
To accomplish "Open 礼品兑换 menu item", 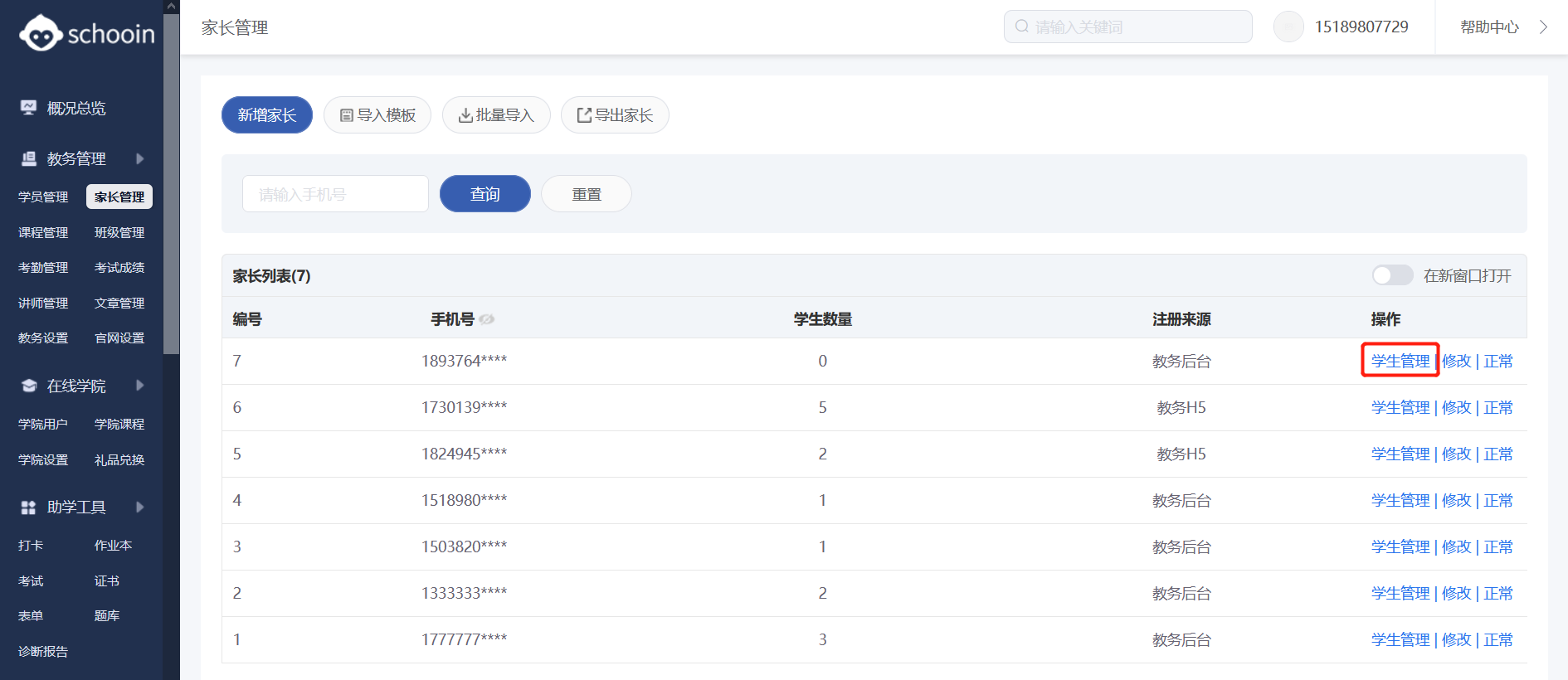I will point(119,460).
